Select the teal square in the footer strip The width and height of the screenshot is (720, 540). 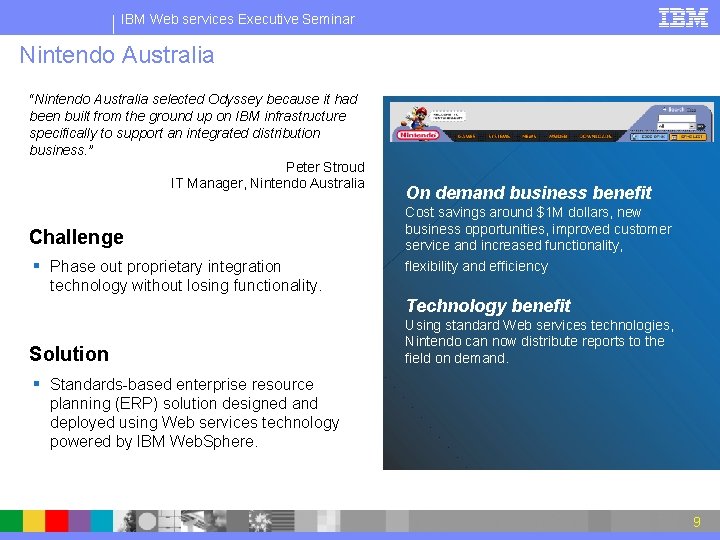[x=101, y=521]
